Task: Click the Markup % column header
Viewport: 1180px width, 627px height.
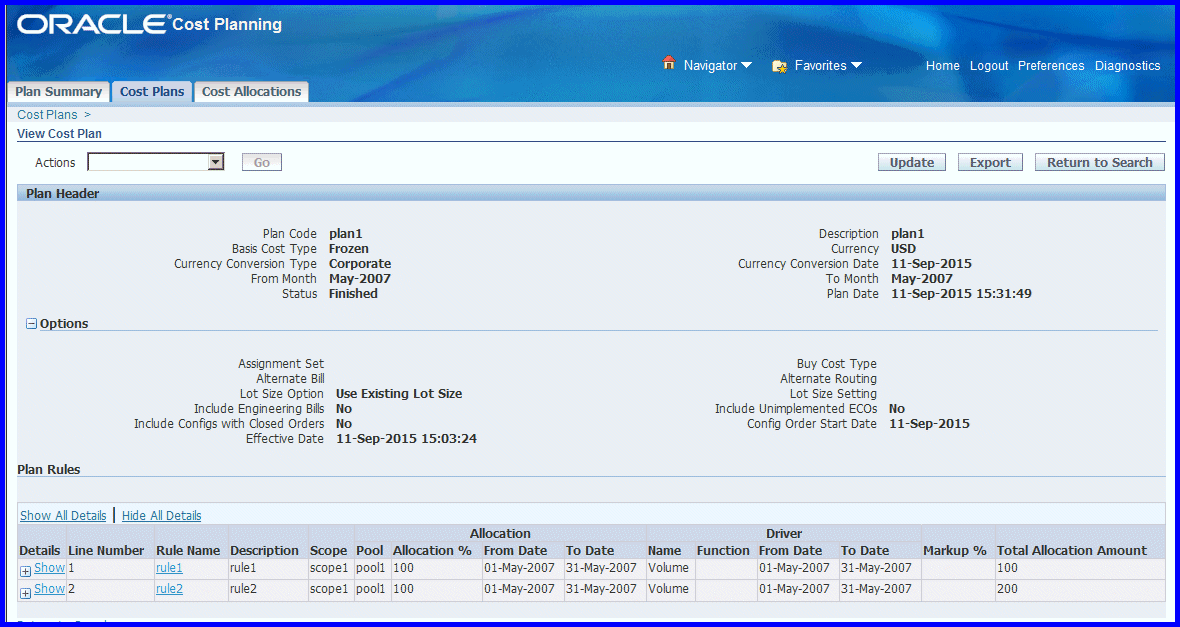Action: (x=954, y=550)
